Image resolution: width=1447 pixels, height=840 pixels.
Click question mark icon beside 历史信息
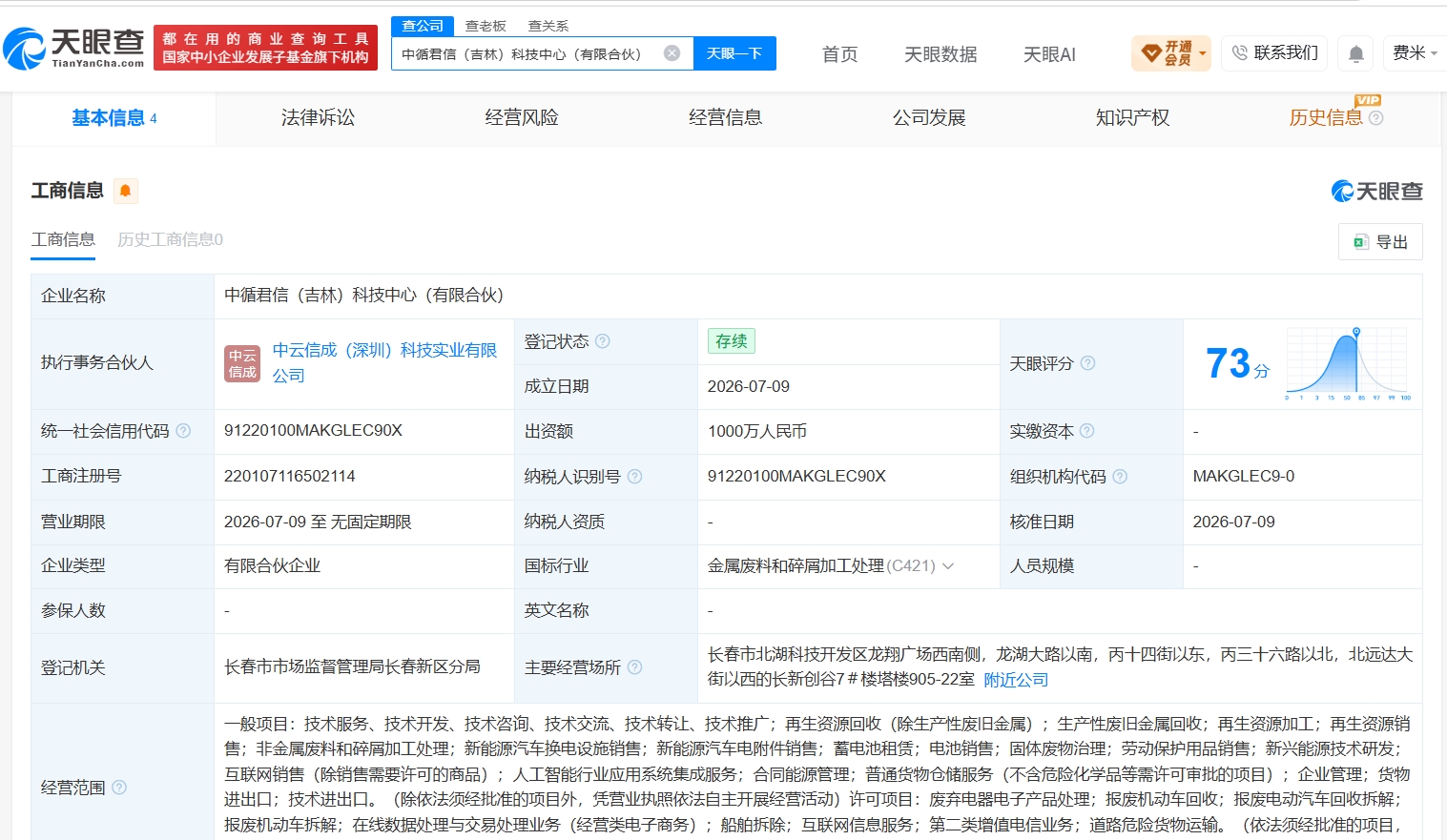coord(1375,118)
